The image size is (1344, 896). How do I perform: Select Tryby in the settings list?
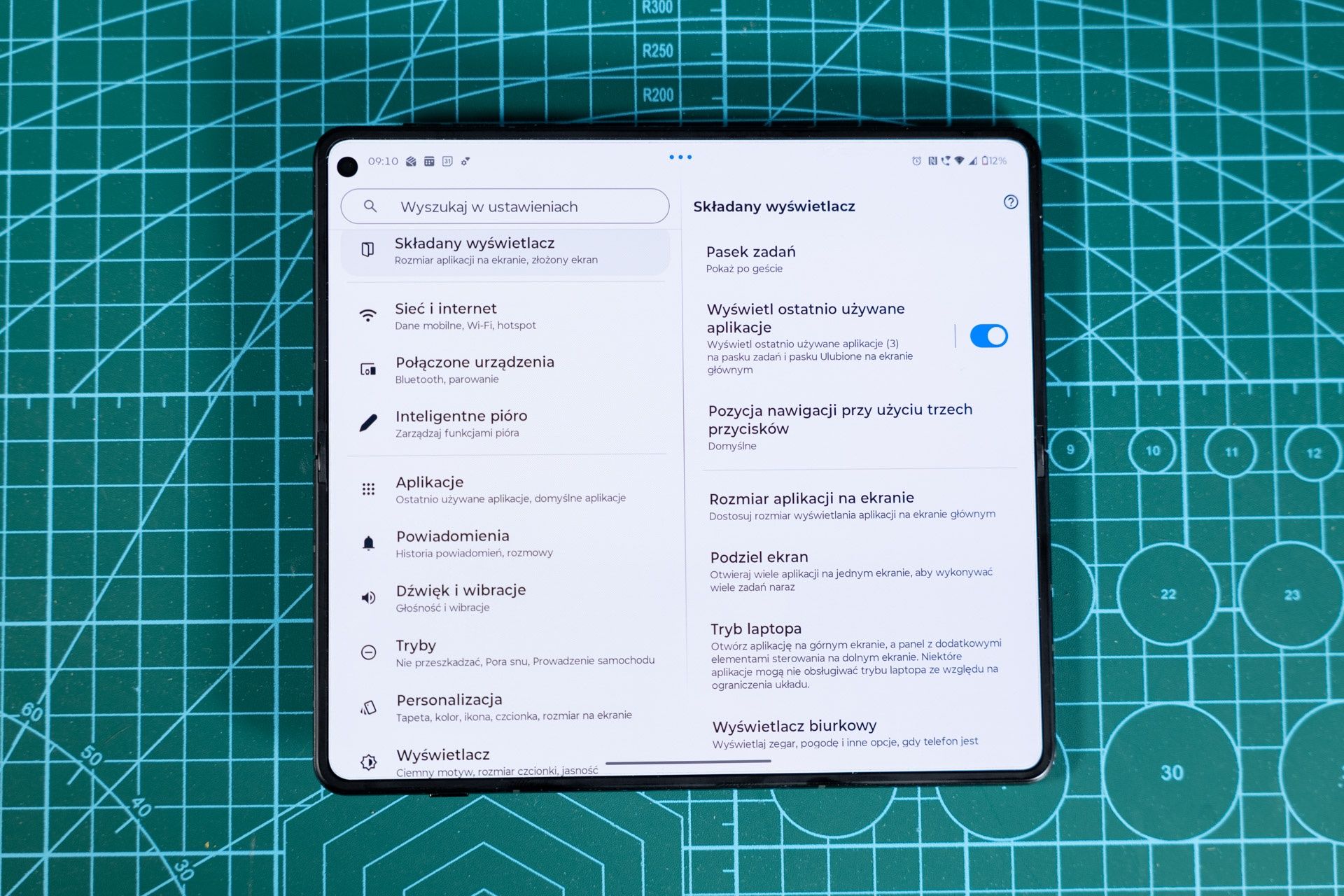(x=505, y=652)
